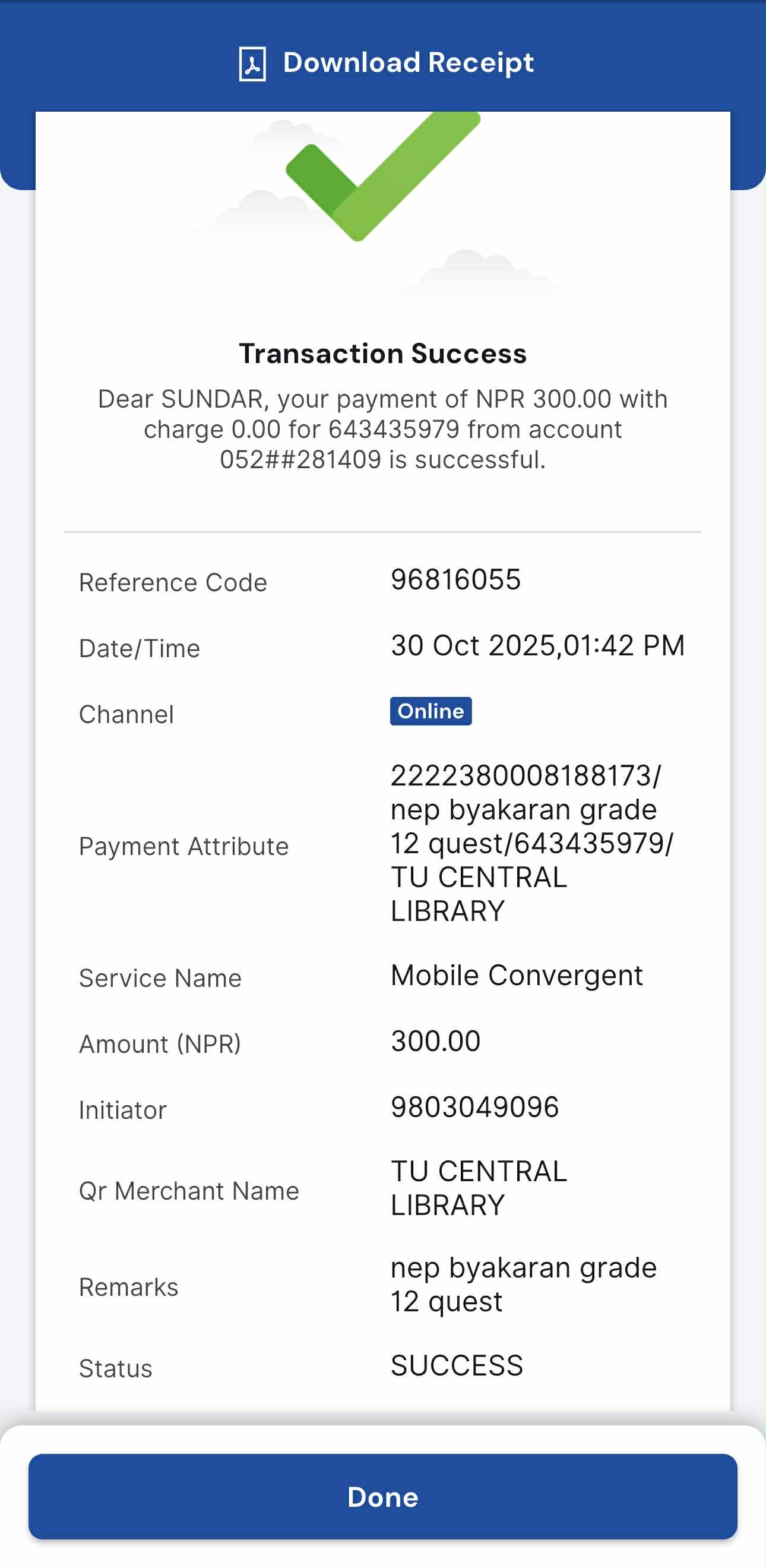The width and height of the screenshot is (766, 1568).
Task: Select the Qr Merchant Name value
Action: [478, 1188]
